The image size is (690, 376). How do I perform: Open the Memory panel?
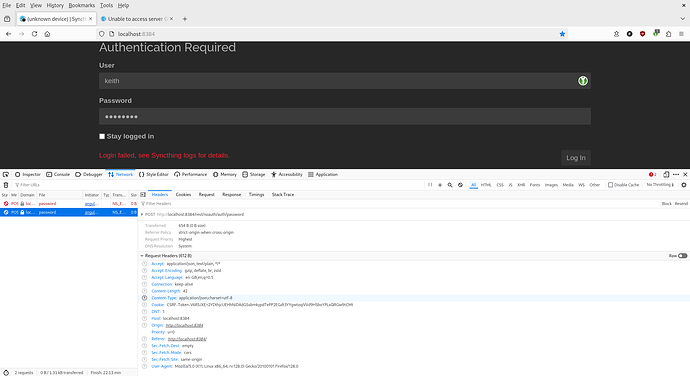pyautogui.click(x=225, y=174)
